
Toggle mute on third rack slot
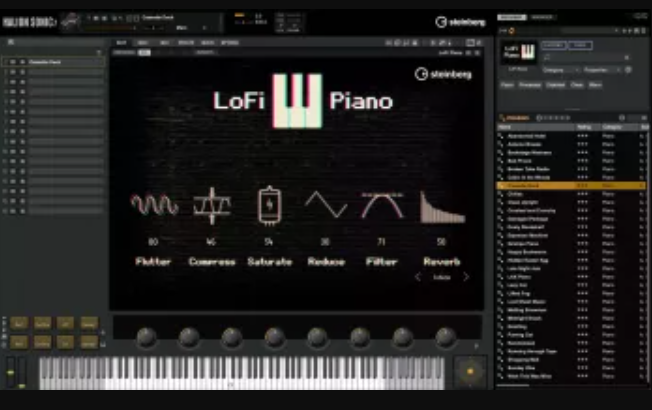13,82
